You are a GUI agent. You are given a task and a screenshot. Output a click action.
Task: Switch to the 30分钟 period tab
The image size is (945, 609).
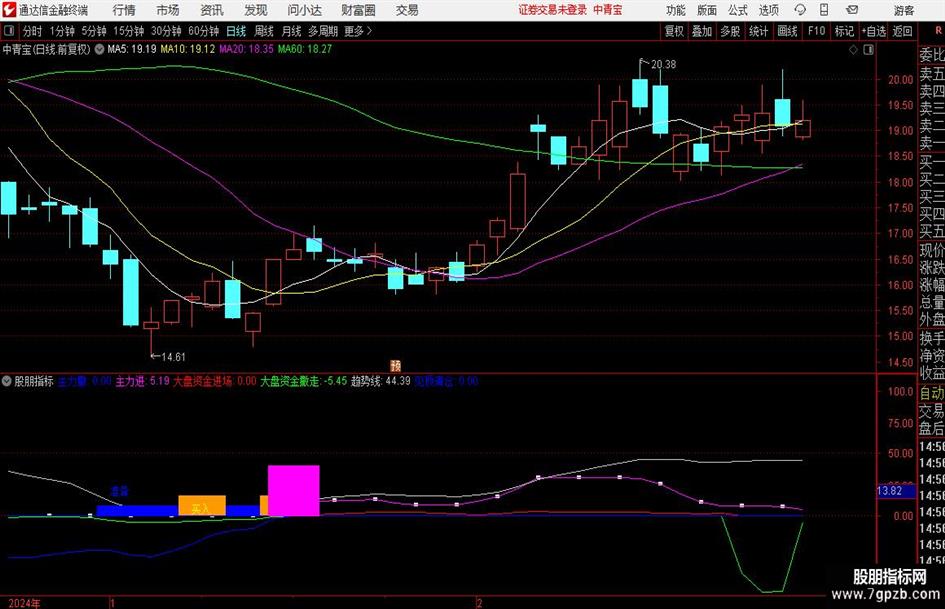point(166,31)
